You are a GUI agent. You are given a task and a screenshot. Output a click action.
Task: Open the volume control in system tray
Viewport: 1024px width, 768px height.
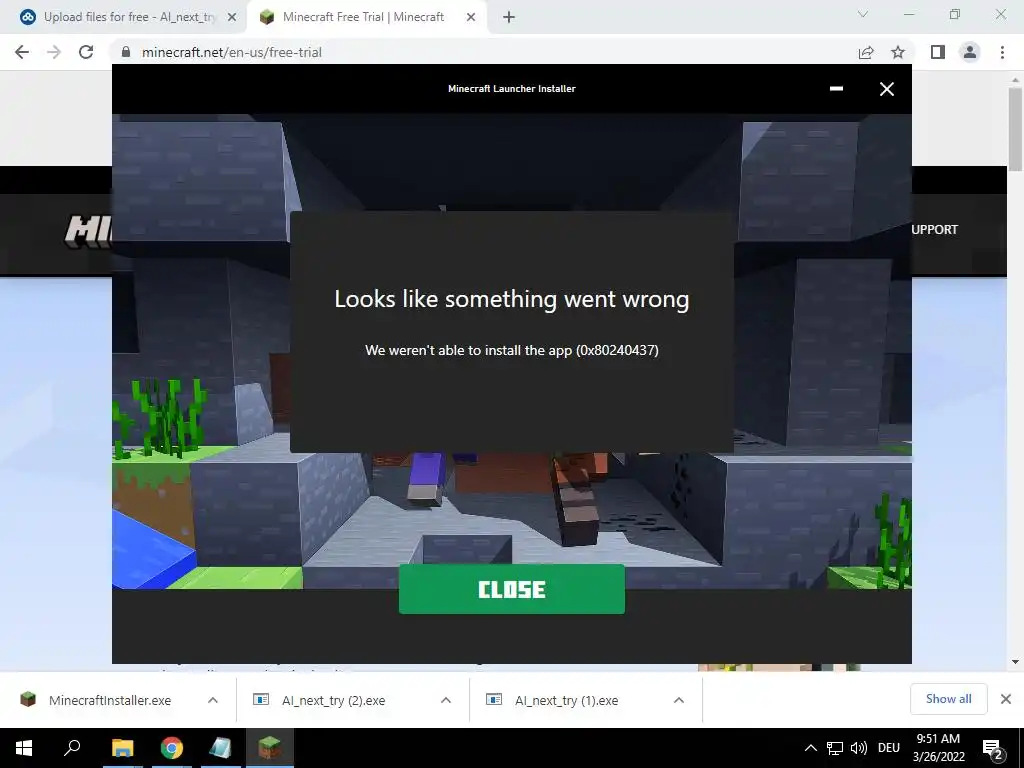point(859,748)
